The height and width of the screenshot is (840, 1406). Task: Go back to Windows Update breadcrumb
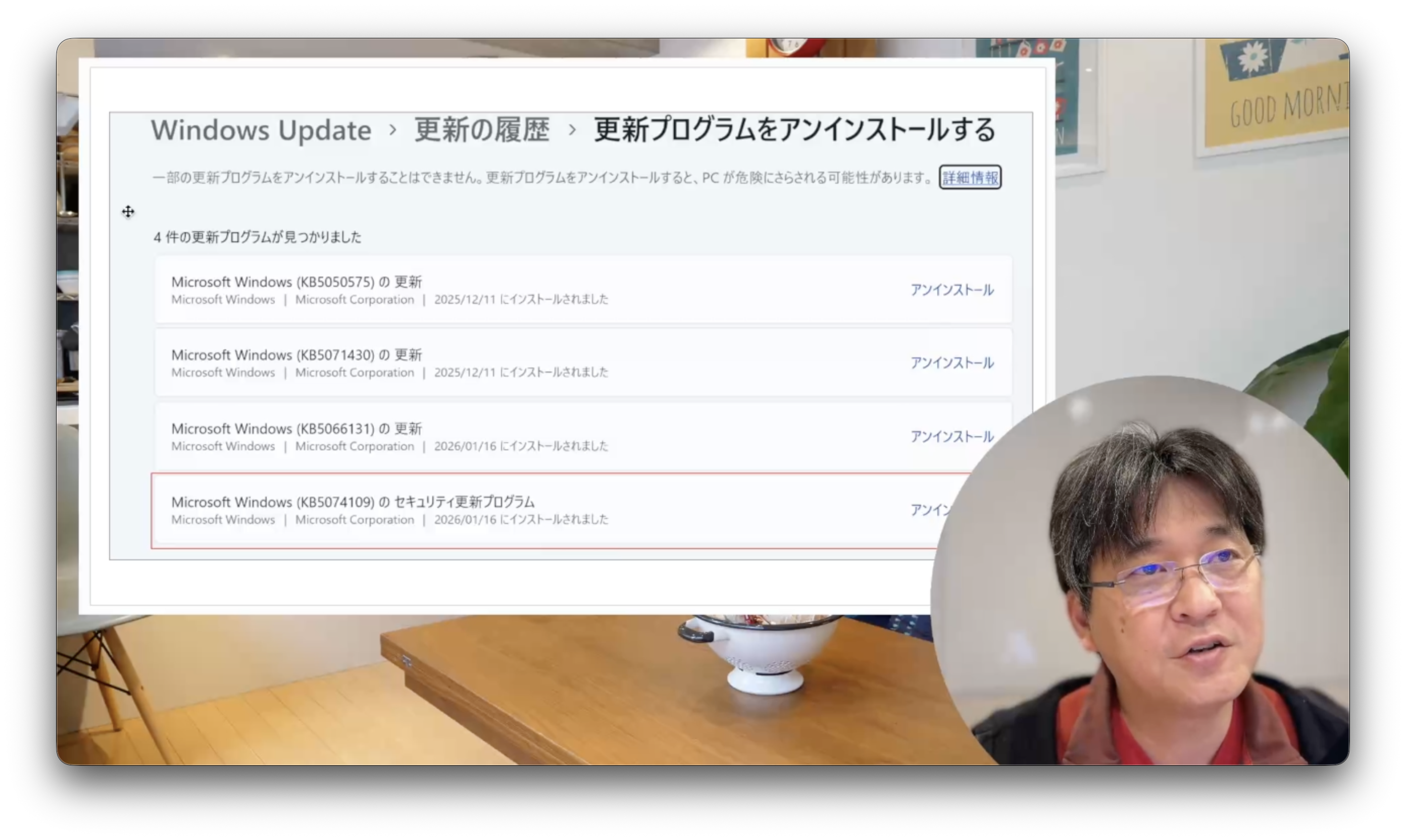(x=261, y=130)
